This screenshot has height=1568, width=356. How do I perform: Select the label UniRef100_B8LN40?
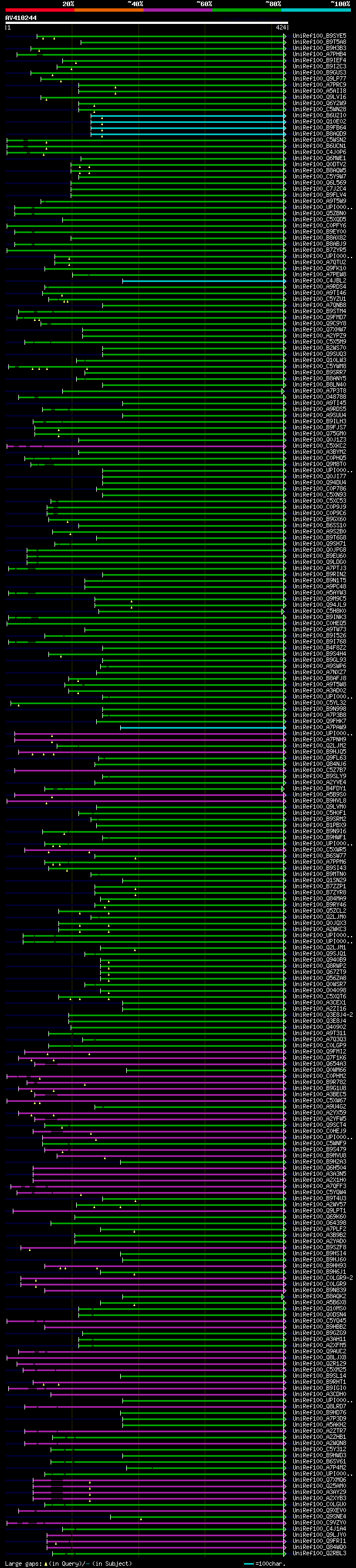[x=319, y=385]
